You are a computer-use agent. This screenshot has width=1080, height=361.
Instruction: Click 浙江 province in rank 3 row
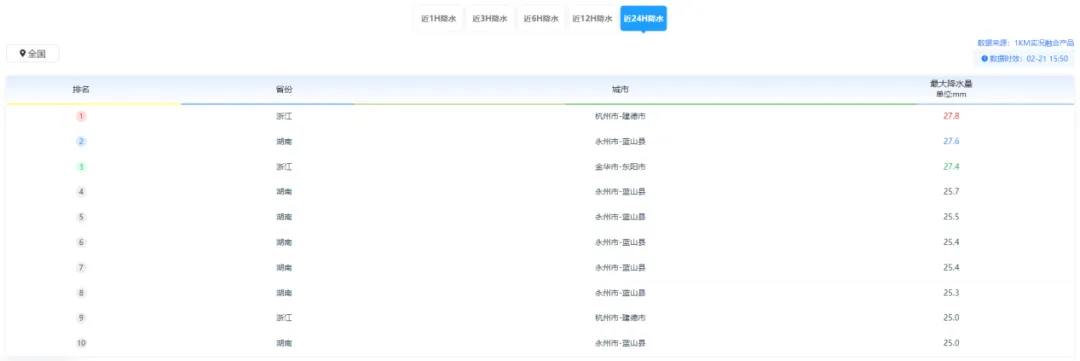(284, 167)
